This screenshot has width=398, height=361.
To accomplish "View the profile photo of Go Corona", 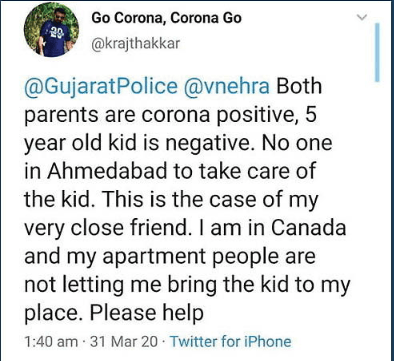I will click(51, 30).
